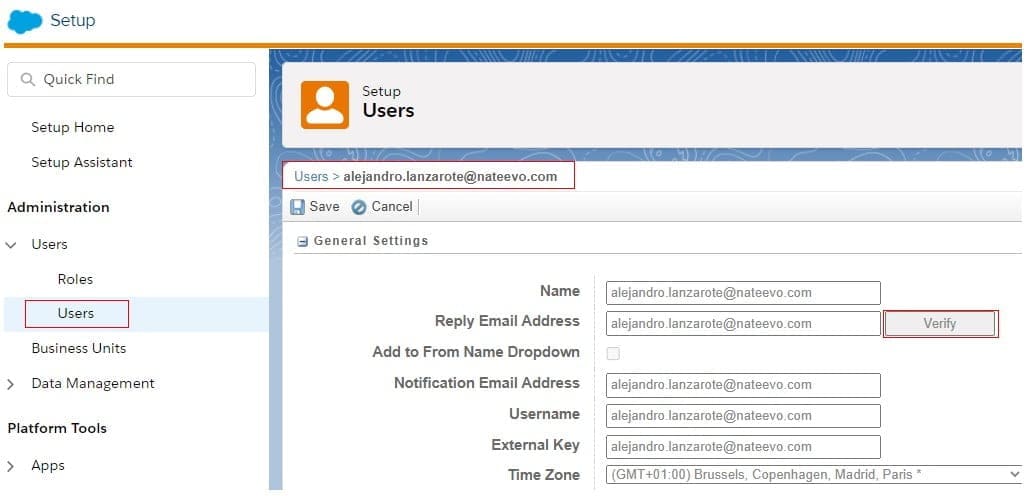This screenshot has width=1029, height=496.
Task: Click in the Quick Find search box
Action: tap(140, 79)
